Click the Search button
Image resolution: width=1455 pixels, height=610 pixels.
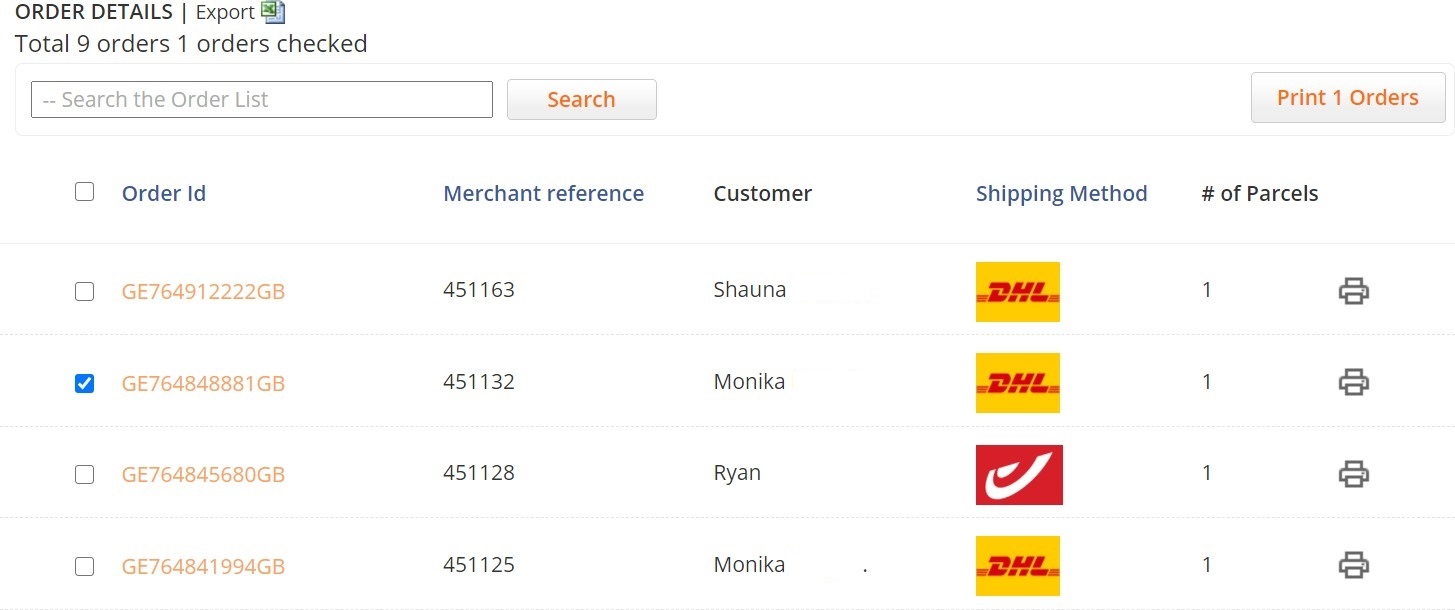click(x=582, y=99)
